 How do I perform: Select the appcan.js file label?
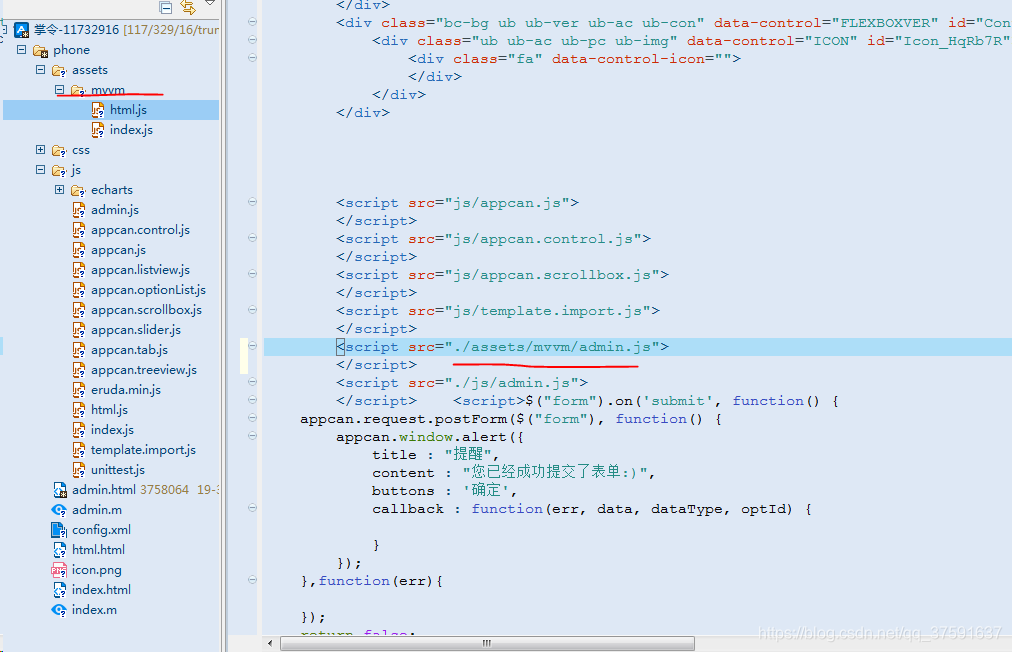point(118,250)
